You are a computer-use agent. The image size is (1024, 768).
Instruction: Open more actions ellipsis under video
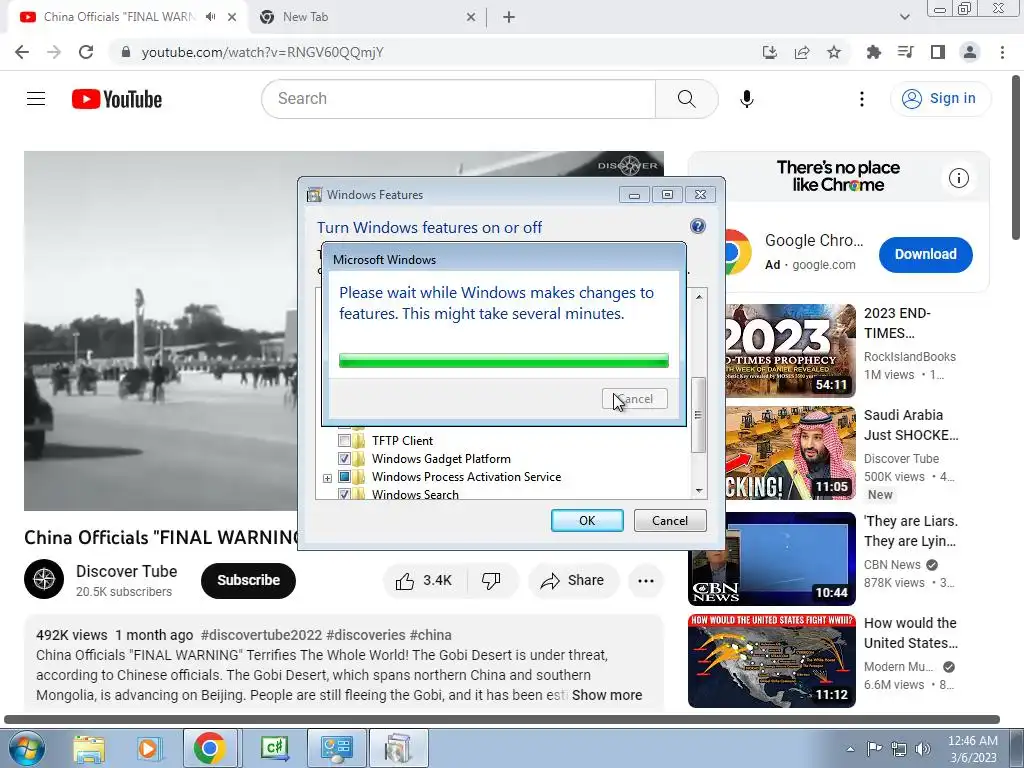(x=646, y=581)
